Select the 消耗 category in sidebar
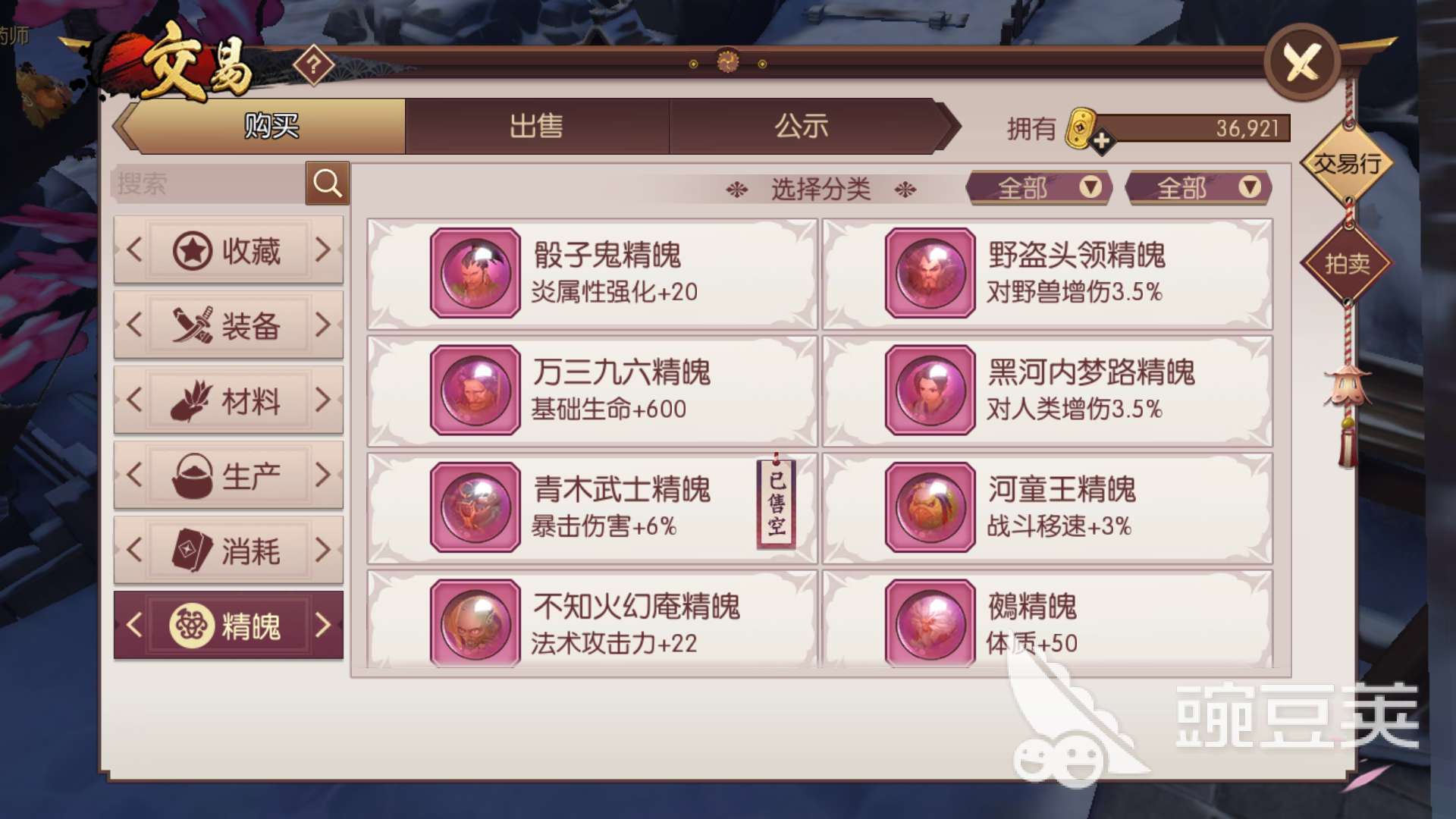 click(x=228, y=550)
